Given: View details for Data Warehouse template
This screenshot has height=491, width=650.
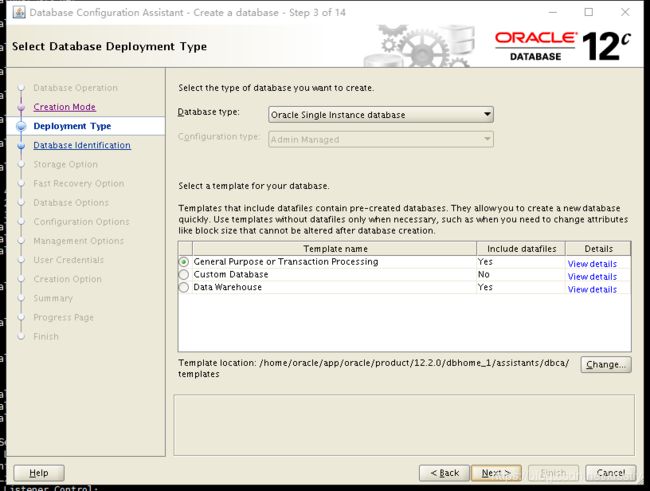Looking at the screenshot, I should coord(592,289).
